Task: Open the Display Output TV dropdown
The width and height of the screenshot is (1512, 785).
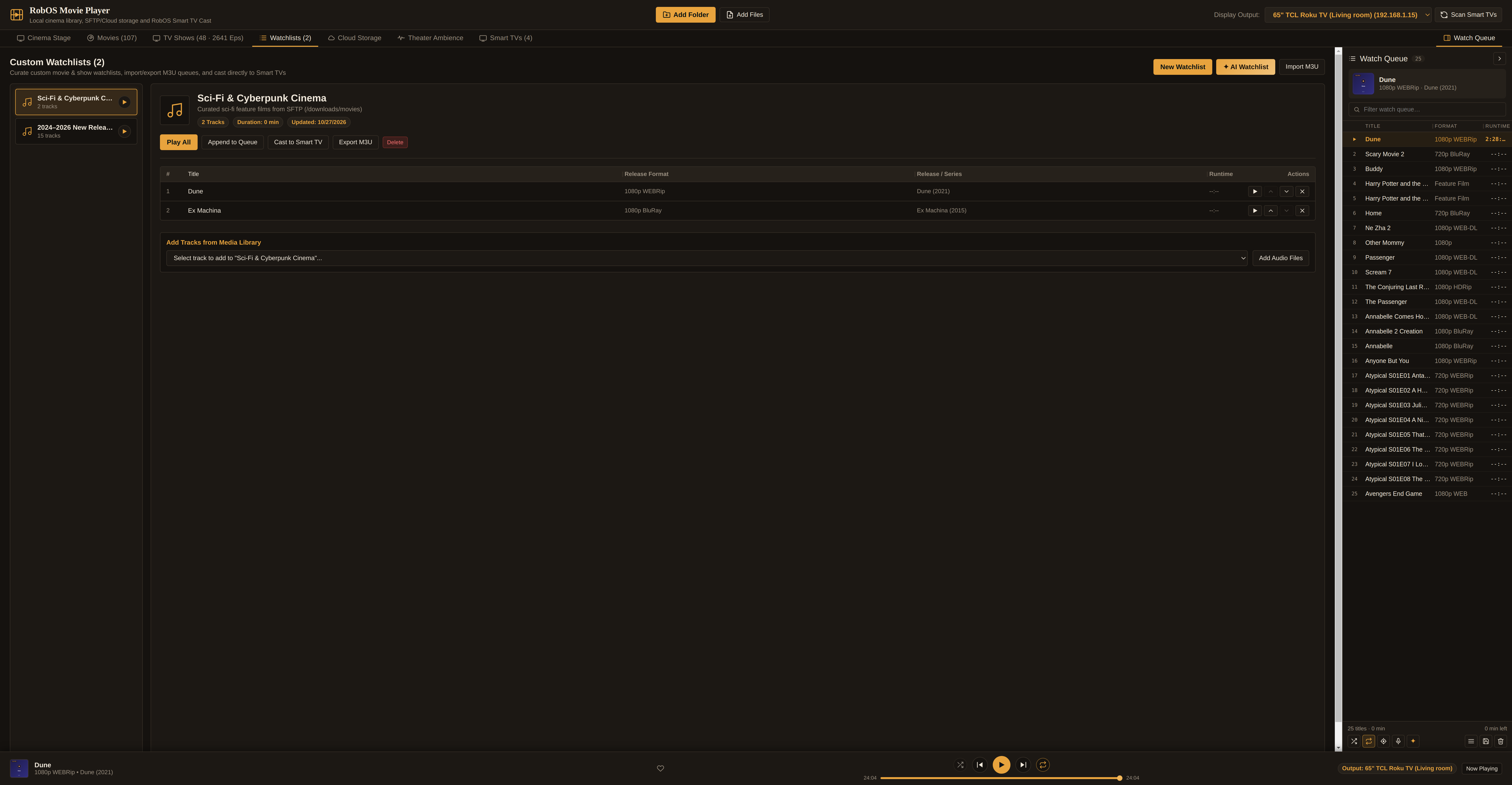Action: (x=1348, y=15)
